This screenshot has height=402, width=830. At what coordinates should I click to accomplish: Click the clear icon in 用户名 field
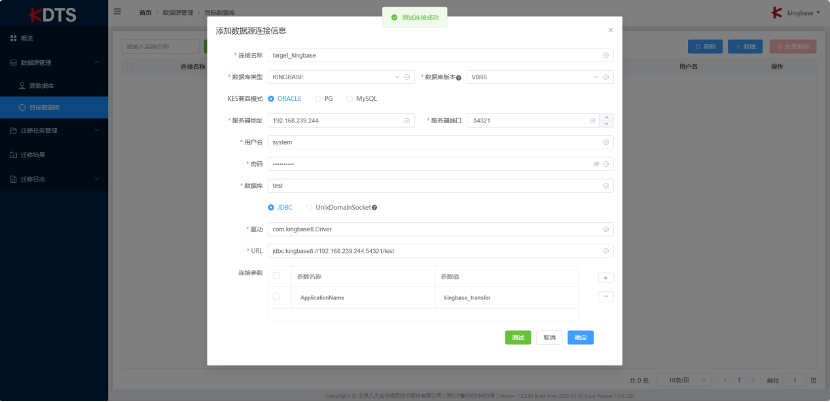606,142
